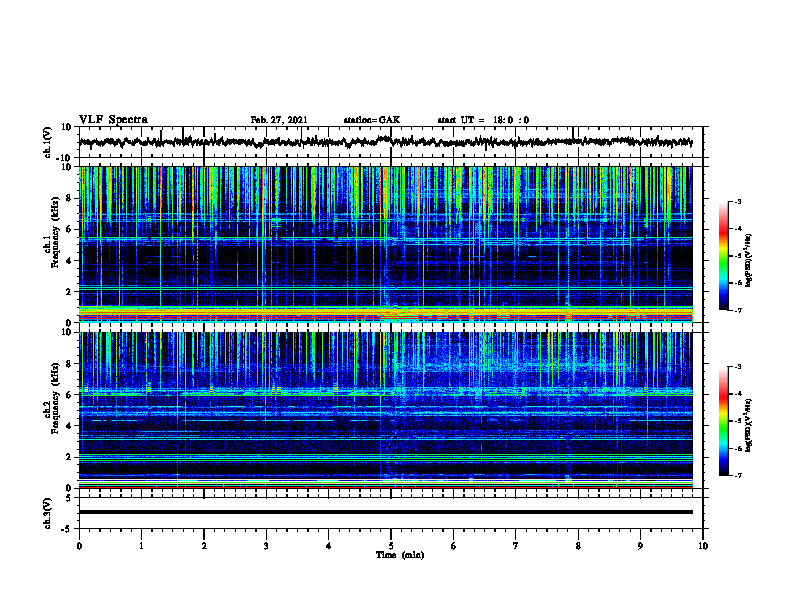
Task: Click the ch.1 frequency axis "4" tick label
Action: tap(69, 261)
